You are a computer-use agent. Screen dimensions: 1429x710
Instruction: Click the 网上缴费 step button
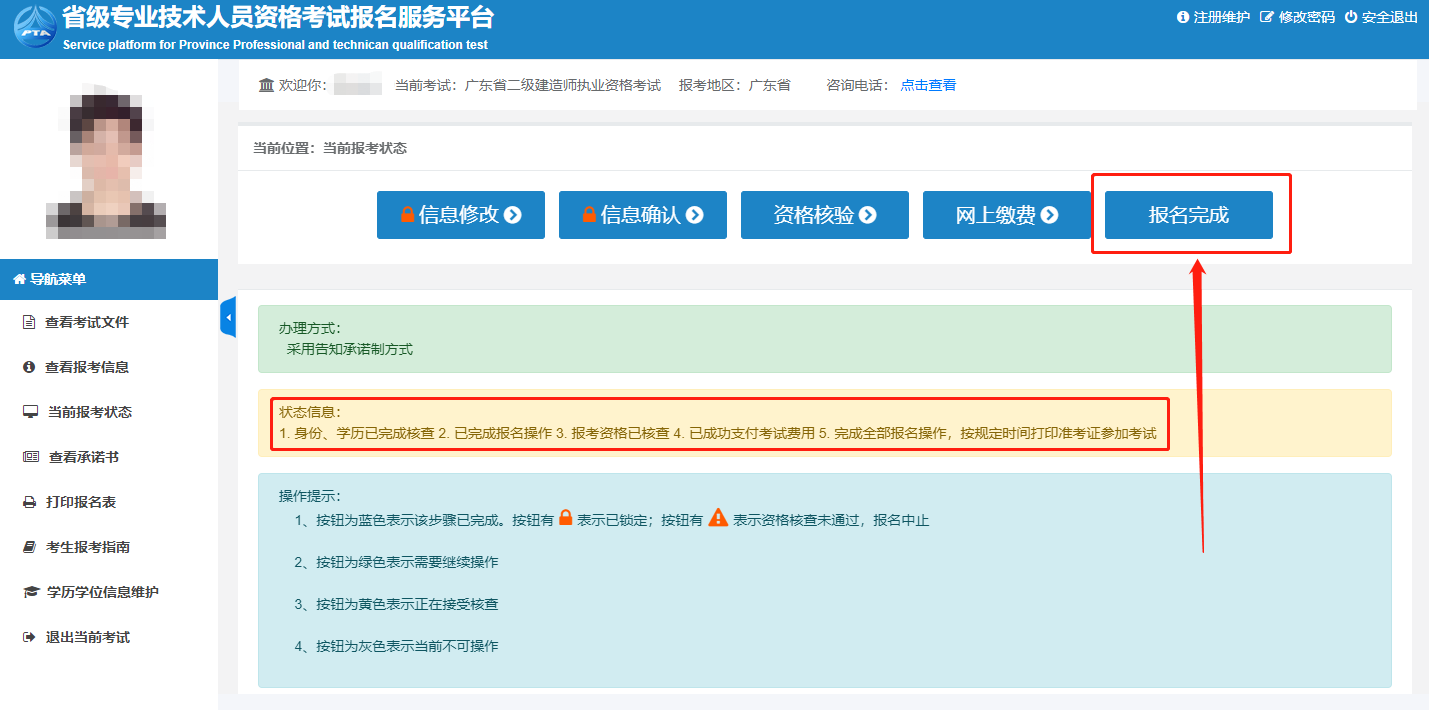click(x=1006, y=215)
